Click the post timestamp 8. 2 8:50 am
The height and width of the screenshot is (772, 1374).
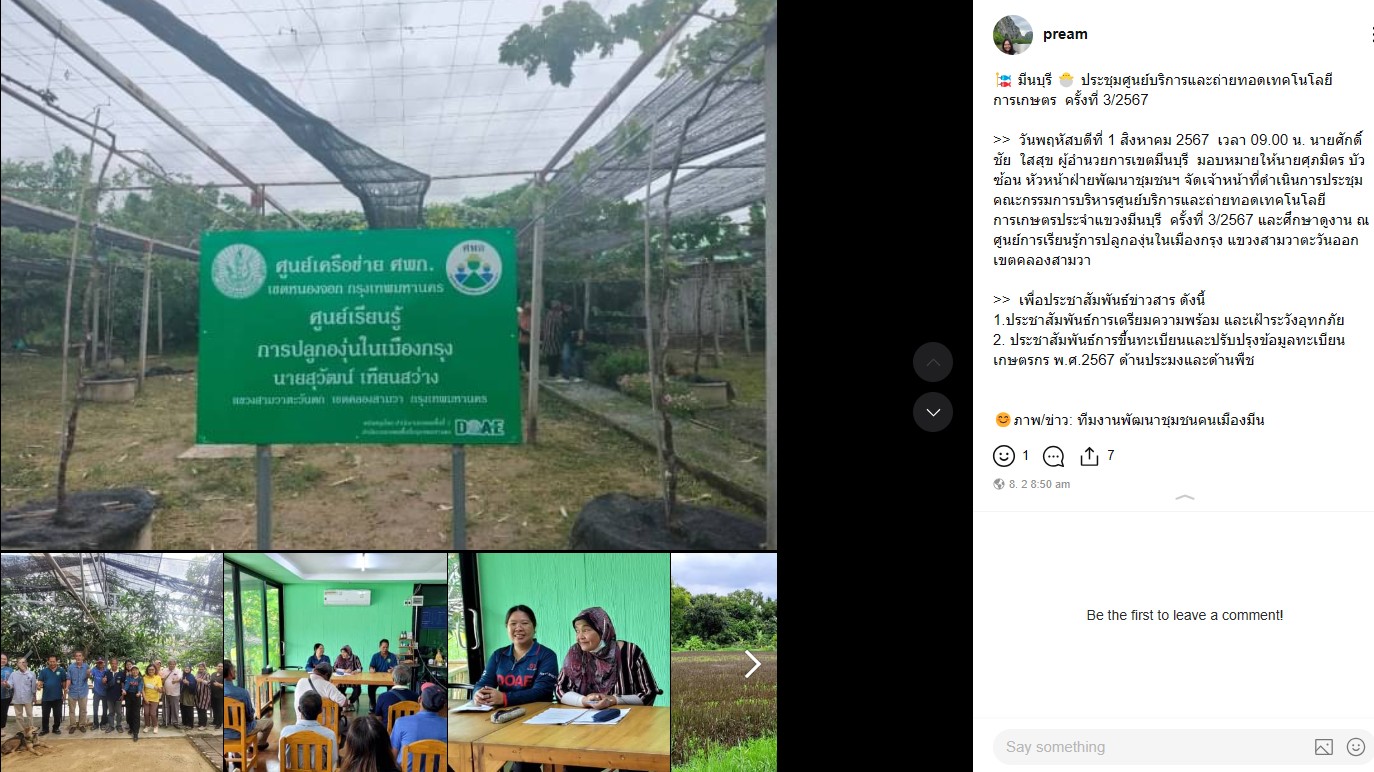(x=1039, y=484)
